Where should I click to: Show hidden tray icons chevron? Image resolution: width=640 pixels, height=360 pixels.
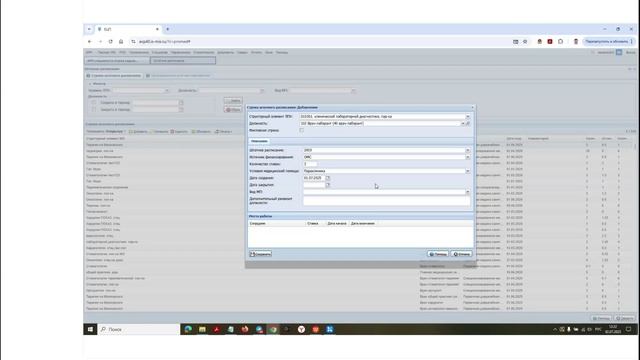(x=555, y=329)
